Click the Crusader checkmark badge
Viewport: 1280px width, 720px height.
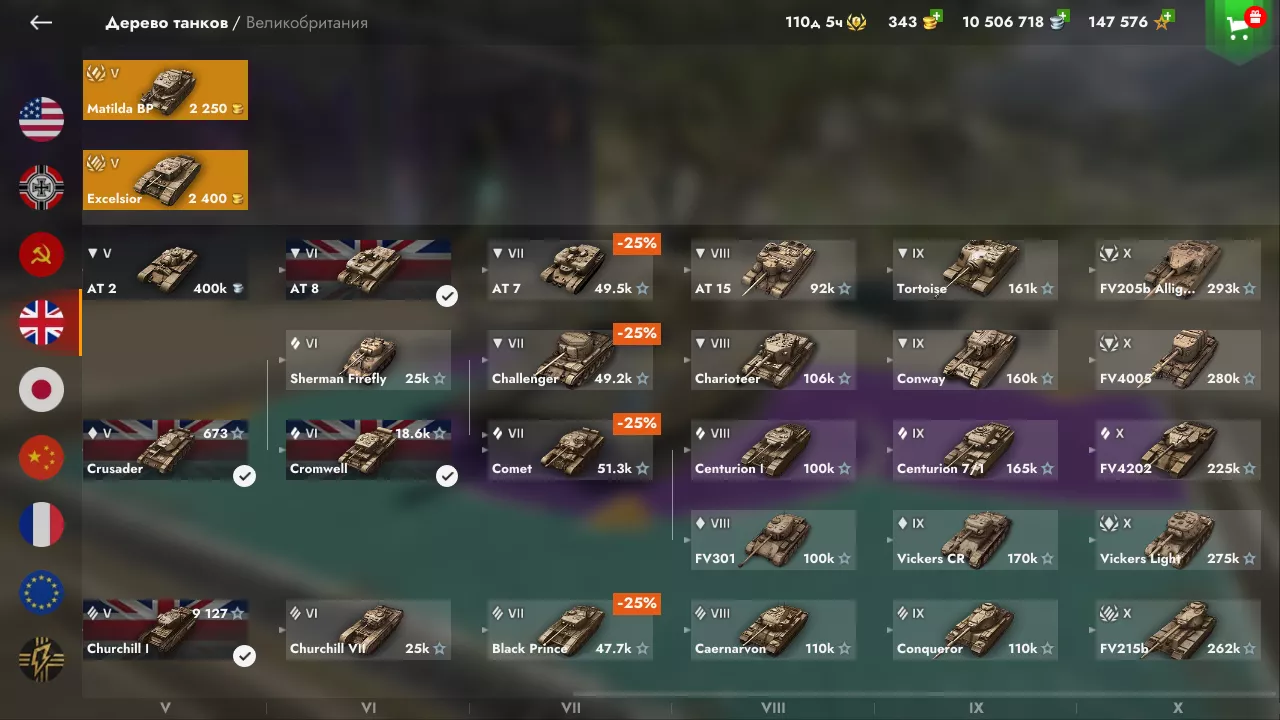pos(244,476)
